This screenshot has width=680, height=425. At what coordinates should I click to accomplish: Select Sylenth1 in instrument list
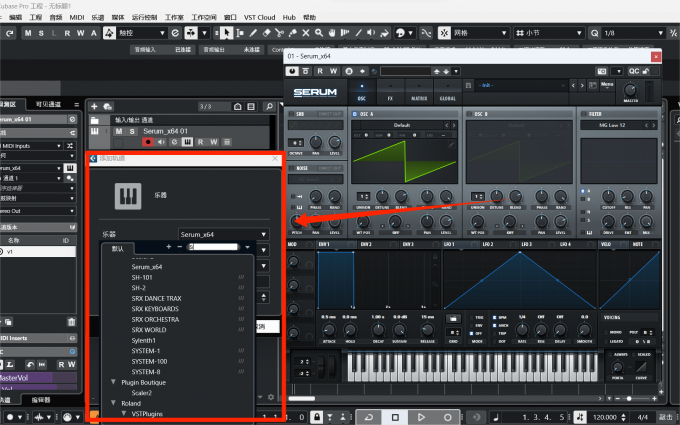click(x=144, y=340)
